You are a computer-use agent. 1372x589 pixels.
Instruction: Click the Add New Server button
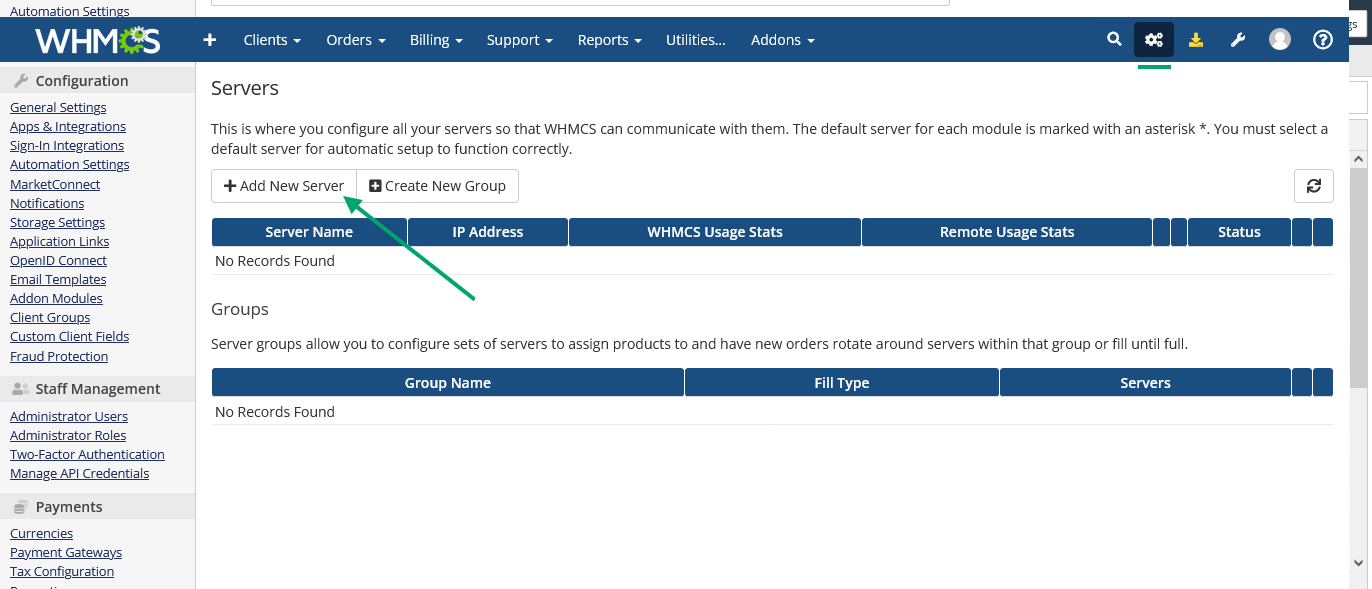point(284,186)
